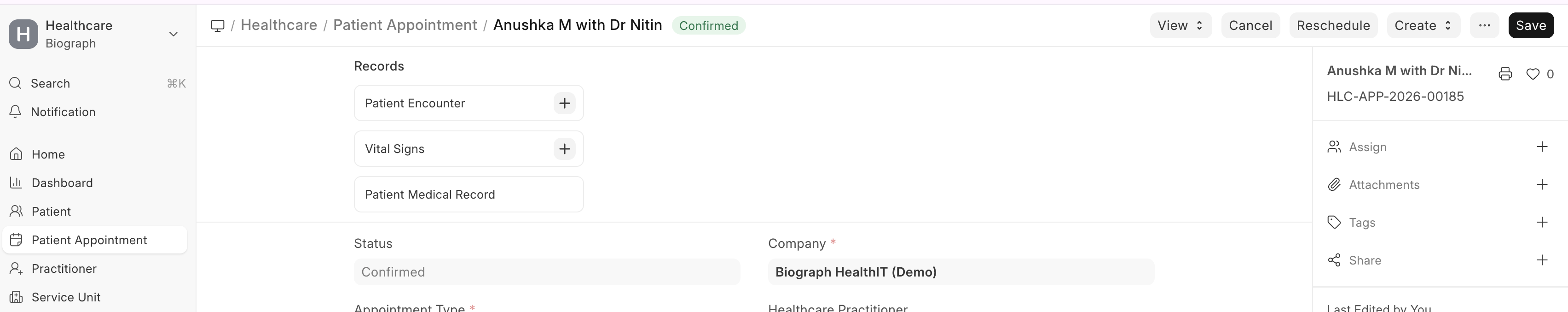Add an attachment with the plus icon
Viewport: 1568px width, 312px height.
point(1541,185)
